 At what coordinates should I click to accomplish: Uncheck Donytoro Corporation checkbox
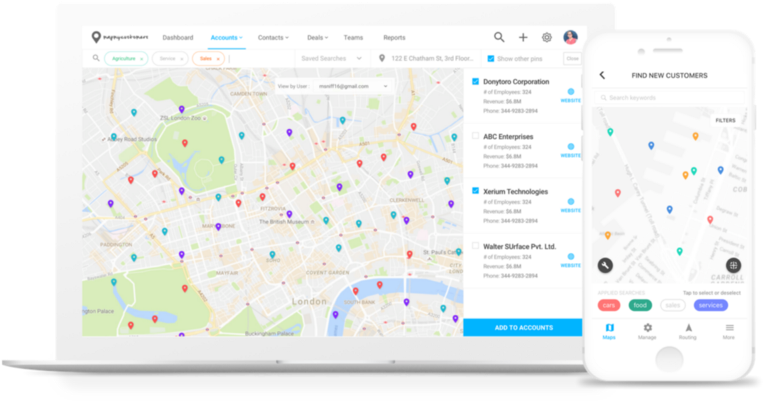475,81
